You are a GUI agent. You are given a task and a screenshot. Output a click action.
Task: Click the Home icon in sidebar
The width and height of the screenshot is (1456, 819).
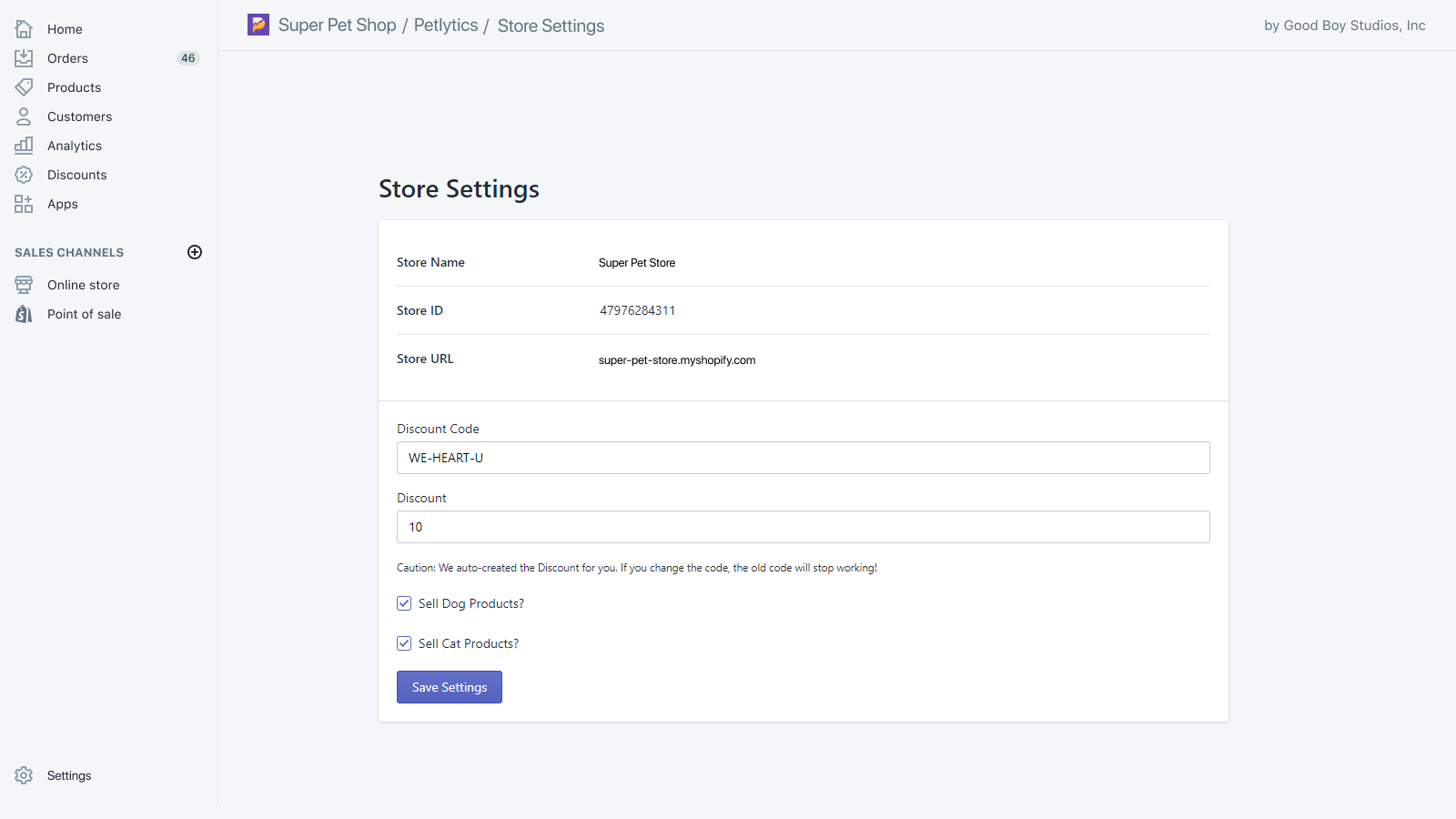[24, 29]
